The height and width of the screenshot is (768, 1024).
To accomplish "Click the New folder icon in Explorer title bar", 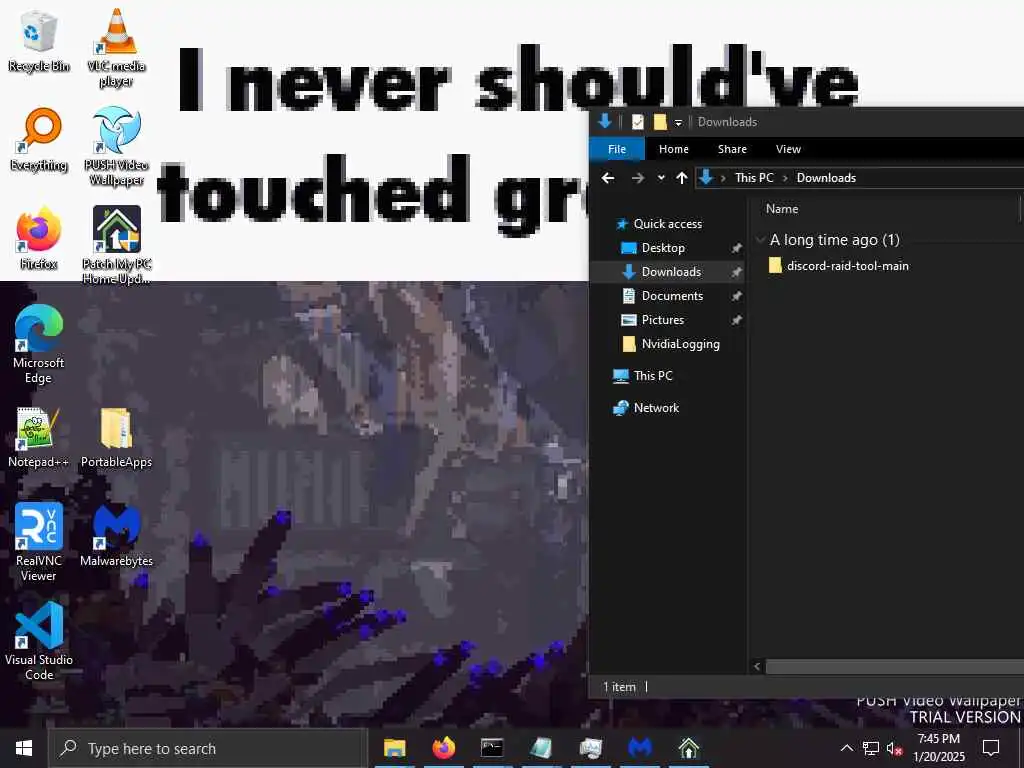I will pos(660,122).
